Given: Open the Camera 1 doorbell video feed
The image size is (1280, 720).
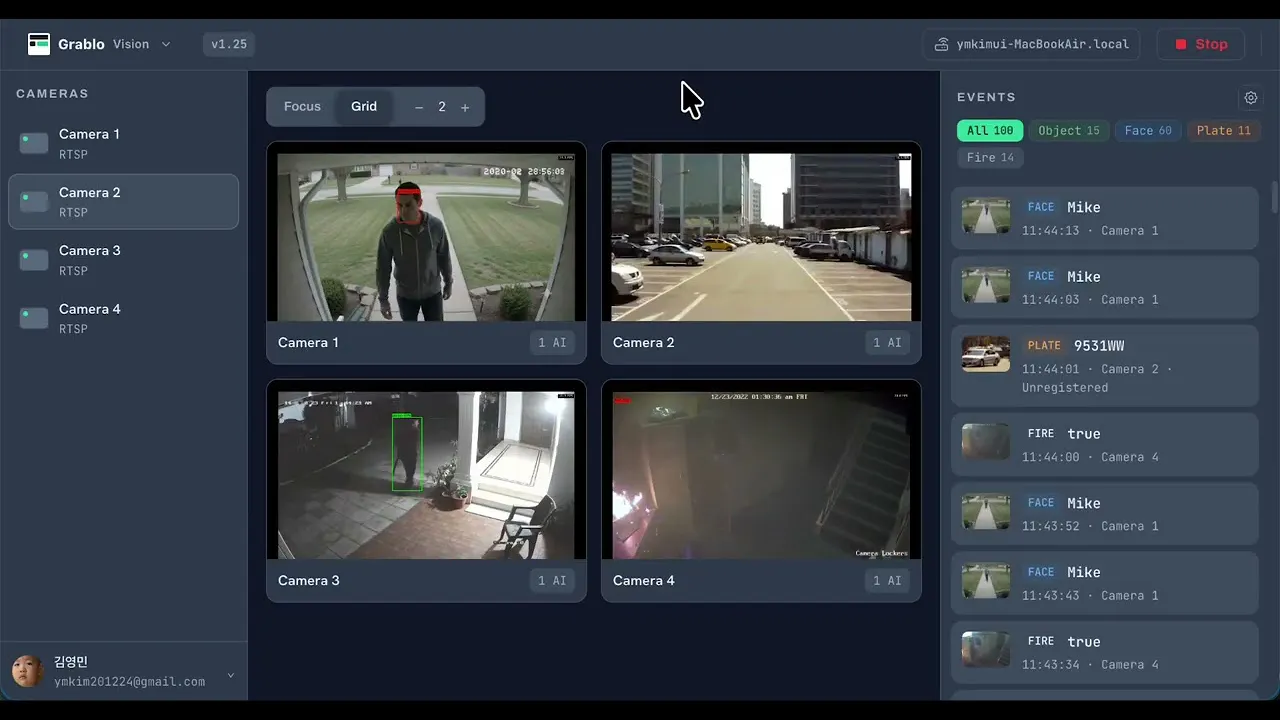Looking at the screenshot, I should [426, 237].
